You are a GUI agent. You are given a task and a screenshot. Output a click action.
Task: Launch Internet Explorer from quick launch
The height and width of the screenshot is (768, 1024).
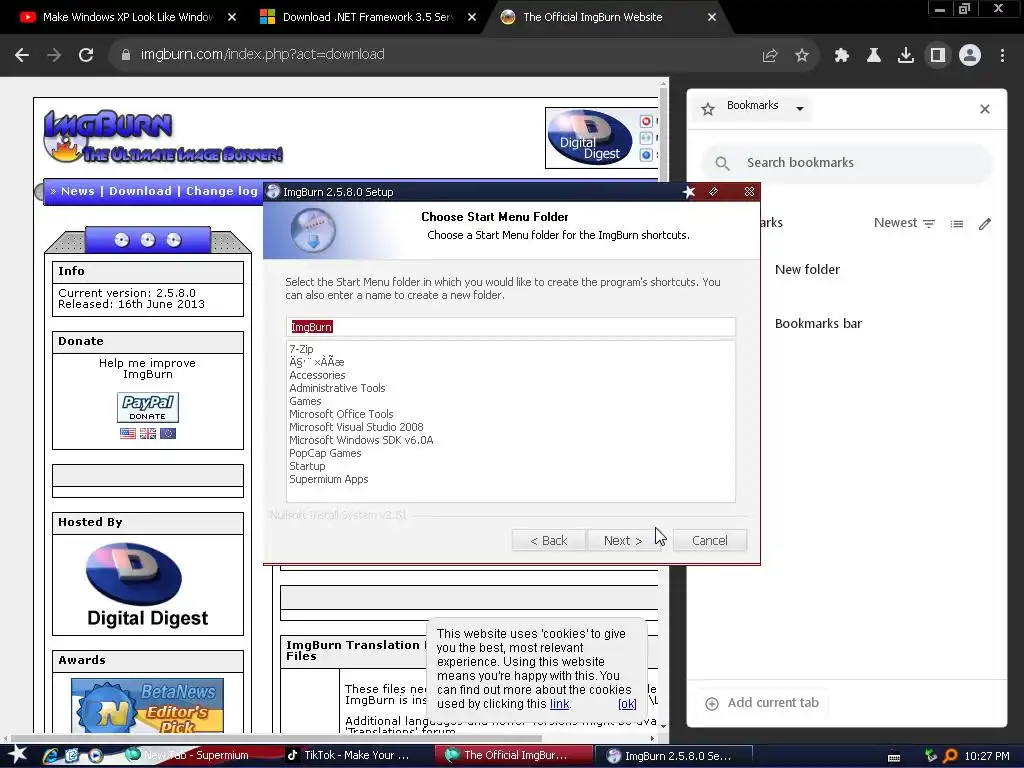[x=50, y=756]
